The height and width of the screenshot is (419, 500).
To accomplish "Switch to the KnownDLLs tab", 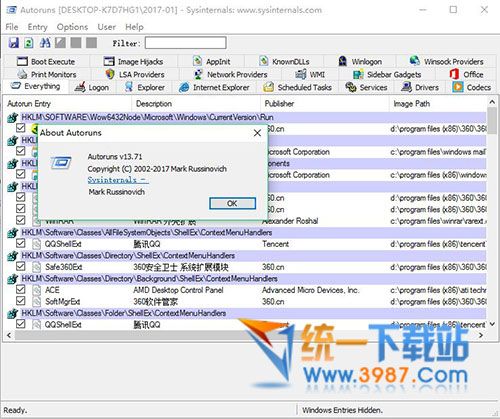I will tap(284, 61).
